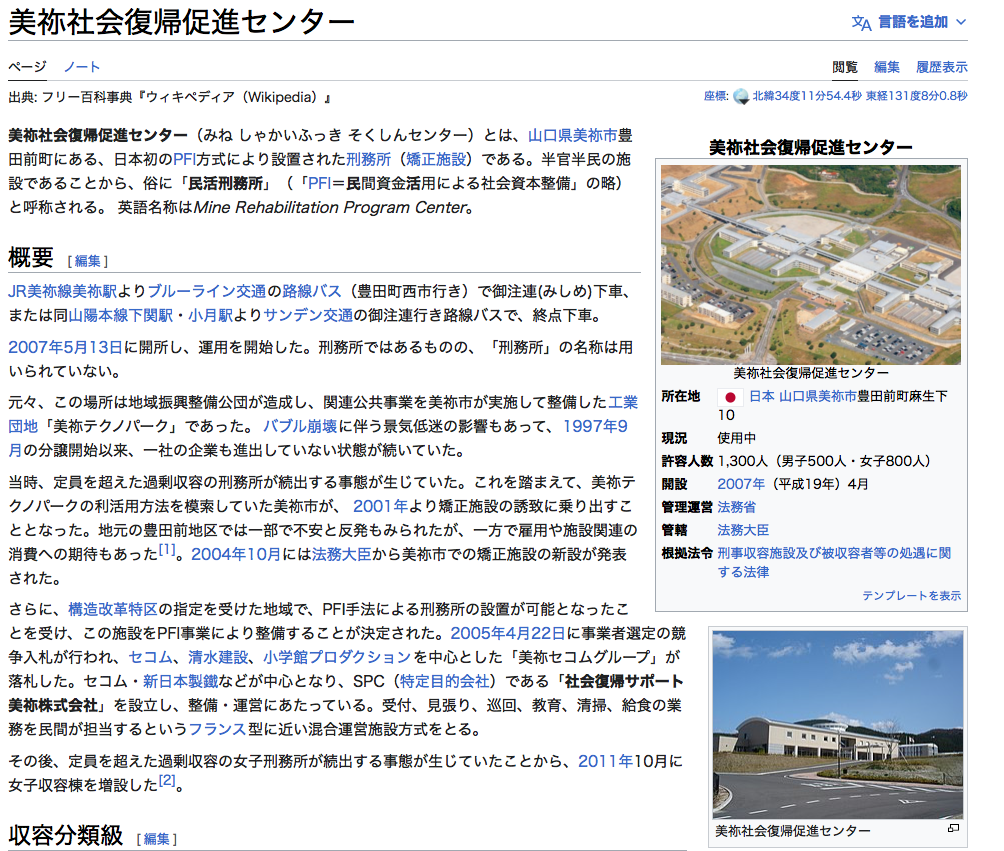Open the 新日本製鐵 link
The width and height of the screenshot is (1004, 851).
point(180,682)
